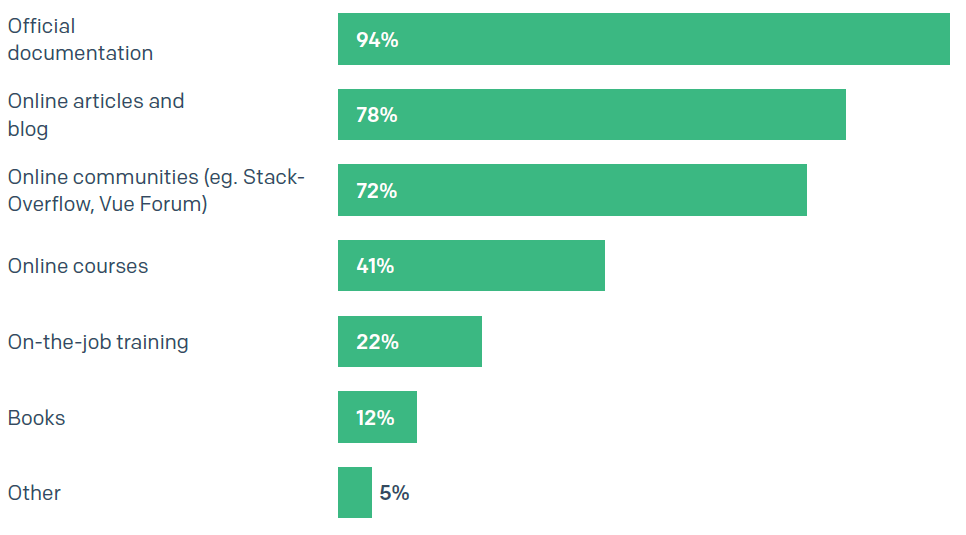Click the "On-the-job training" label
The width and height of the screenshot is (966, 535).
[x=98, y=343]
